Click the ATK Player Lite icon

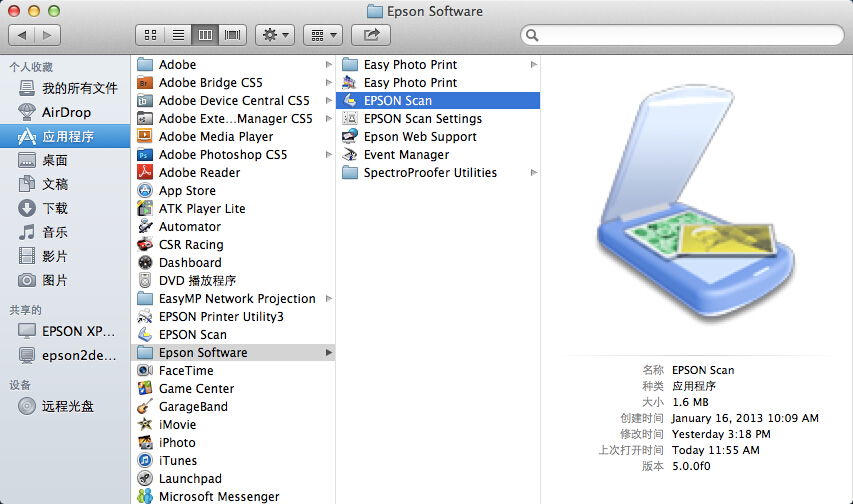coord(145,208)
